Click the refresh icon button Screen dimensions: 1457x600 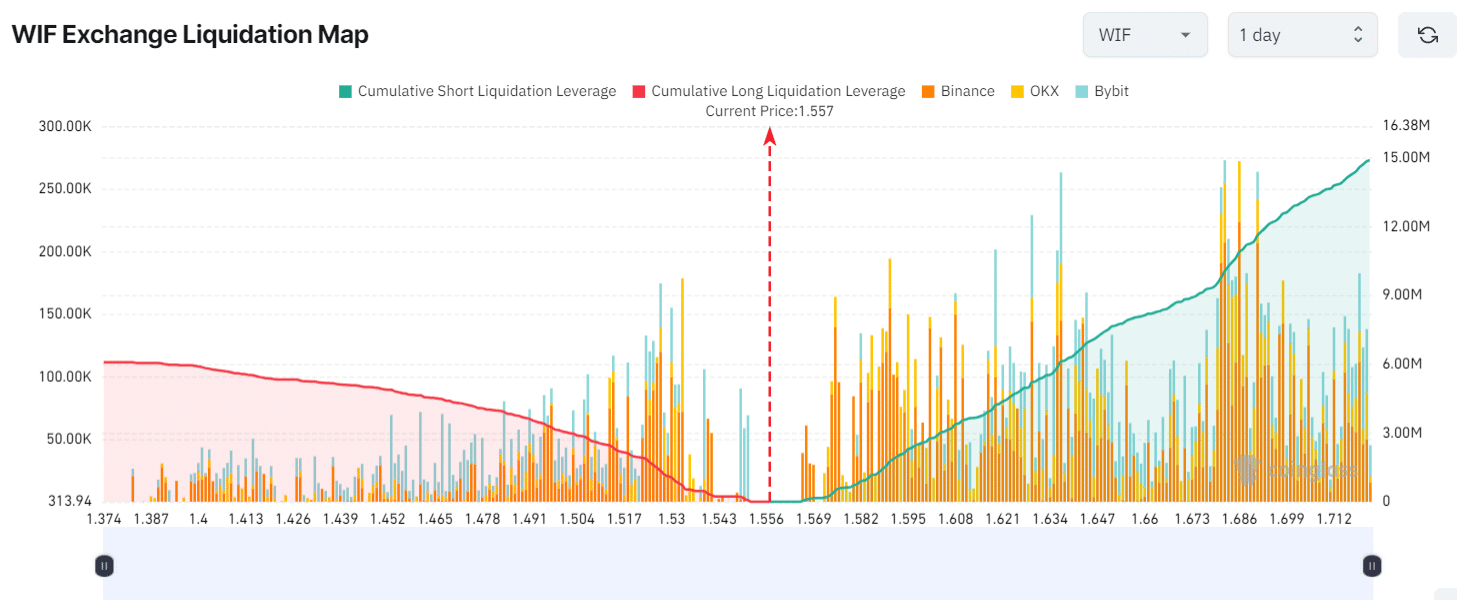(x=1427, y=35)
